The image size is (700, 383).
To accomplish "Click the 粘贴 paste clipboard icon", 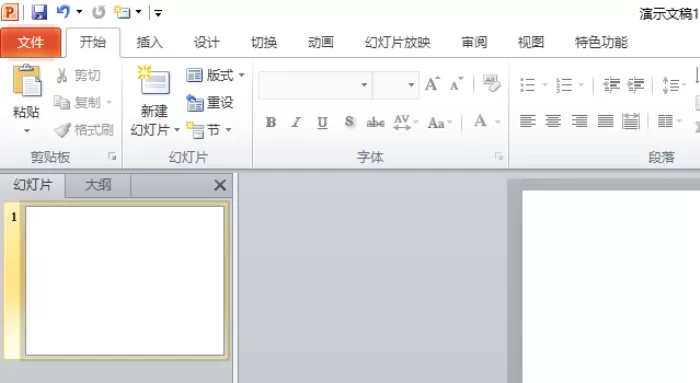I will pos(27,81).
